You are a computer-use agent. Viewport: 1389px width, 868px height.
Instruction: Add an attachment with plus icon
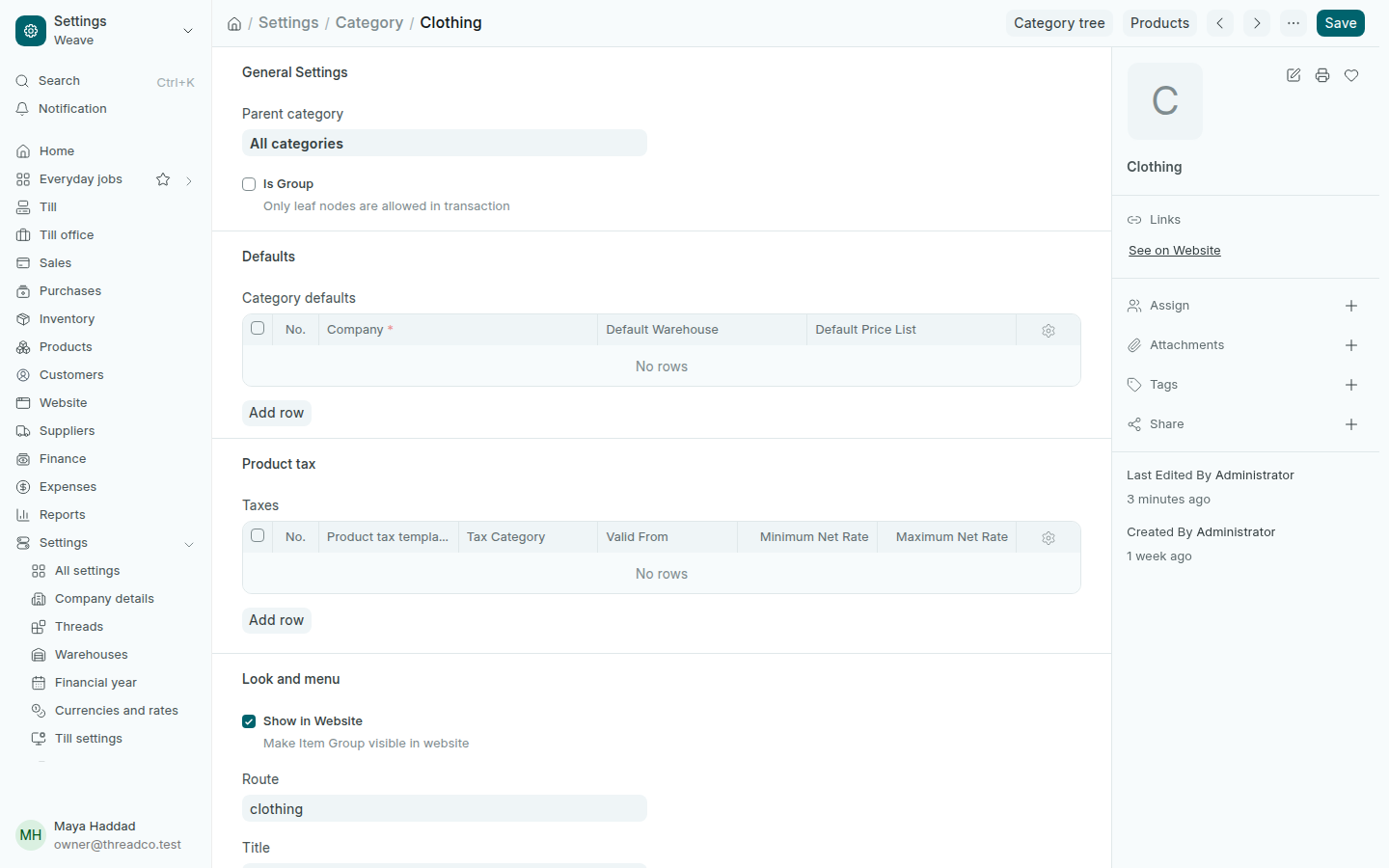(1351, 345)
